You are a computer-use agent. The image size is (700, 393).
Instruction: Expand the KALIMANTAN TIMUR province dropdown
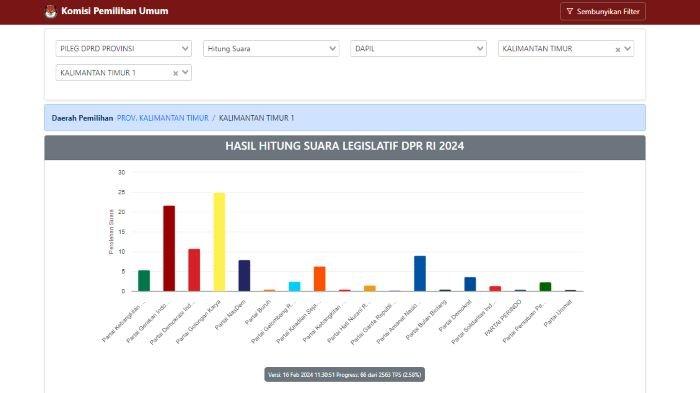coord(627,49)
